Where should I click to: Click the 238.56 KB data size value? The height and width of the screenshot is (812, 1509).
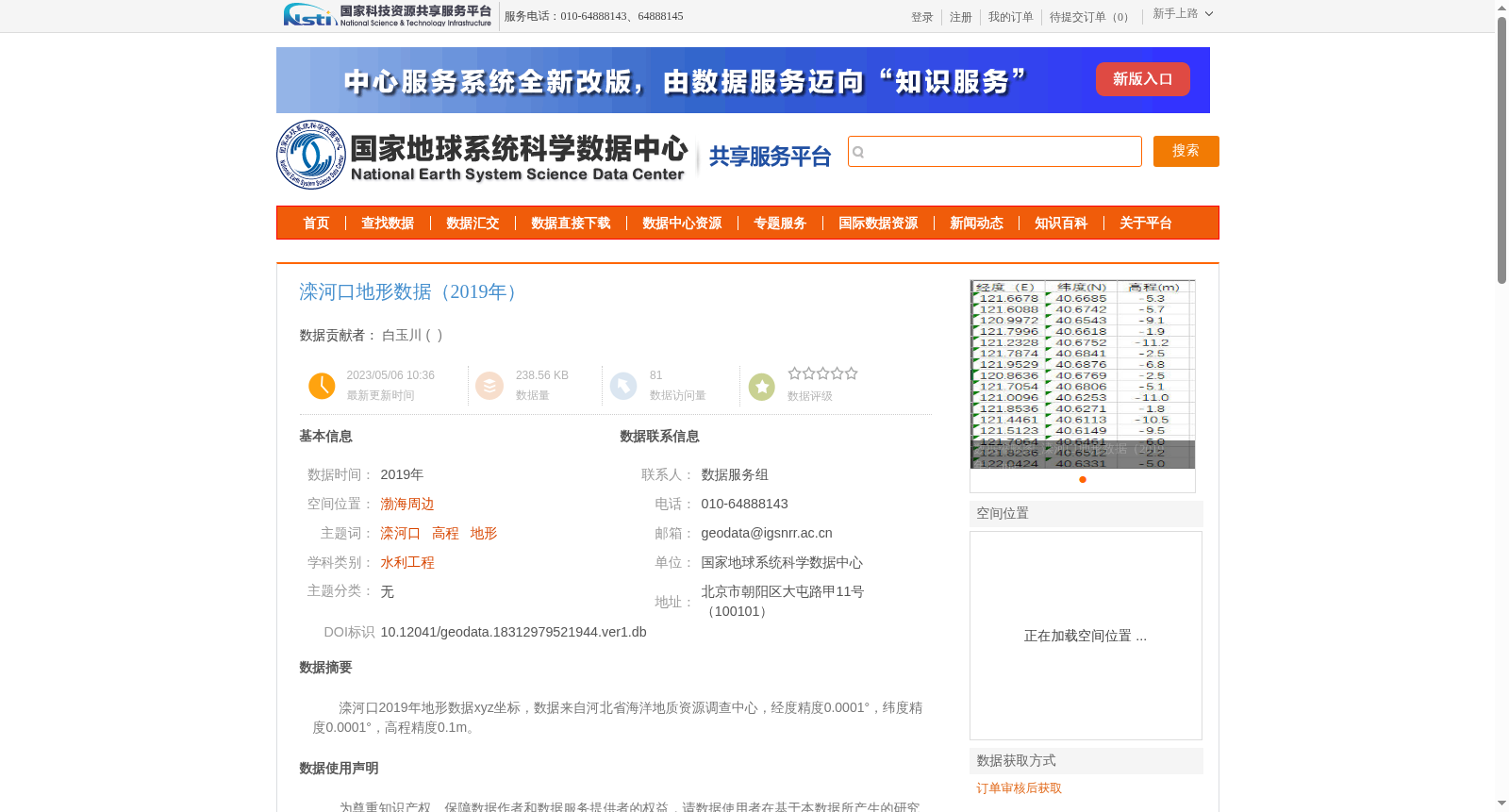point(542,375)
